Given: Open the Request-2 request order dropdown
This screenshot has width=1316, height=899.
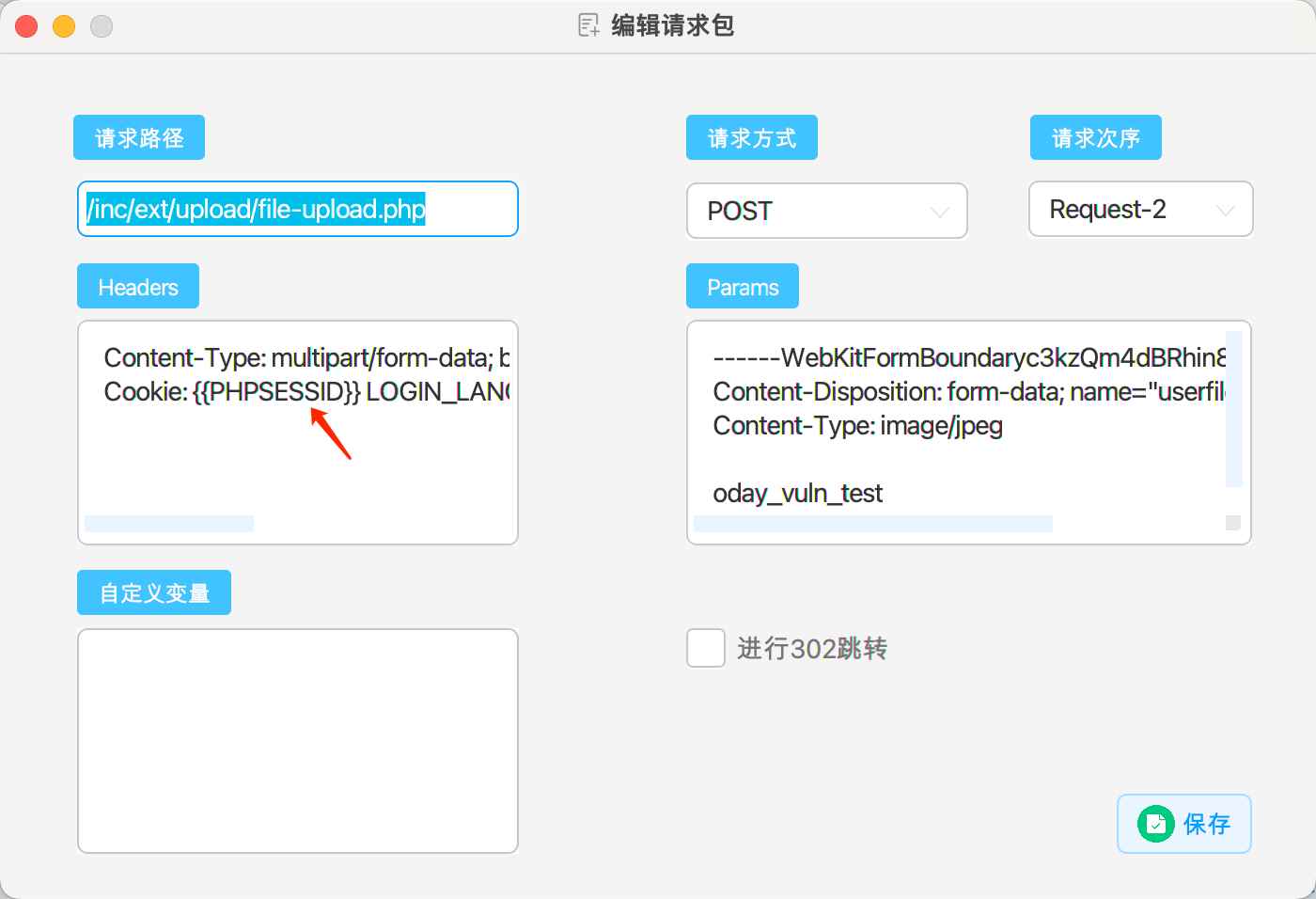Looking at the screenshot, I should click(x=1140, y=209).
